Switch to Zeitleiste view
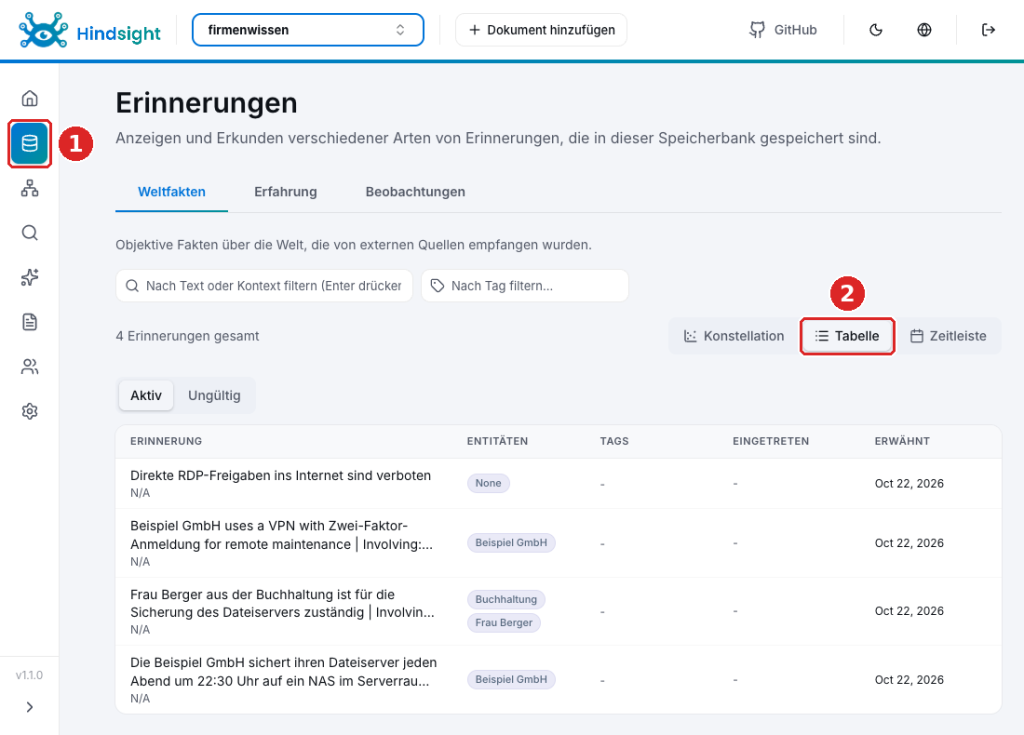Screen dimensions: 1024x735 point(948,336)
